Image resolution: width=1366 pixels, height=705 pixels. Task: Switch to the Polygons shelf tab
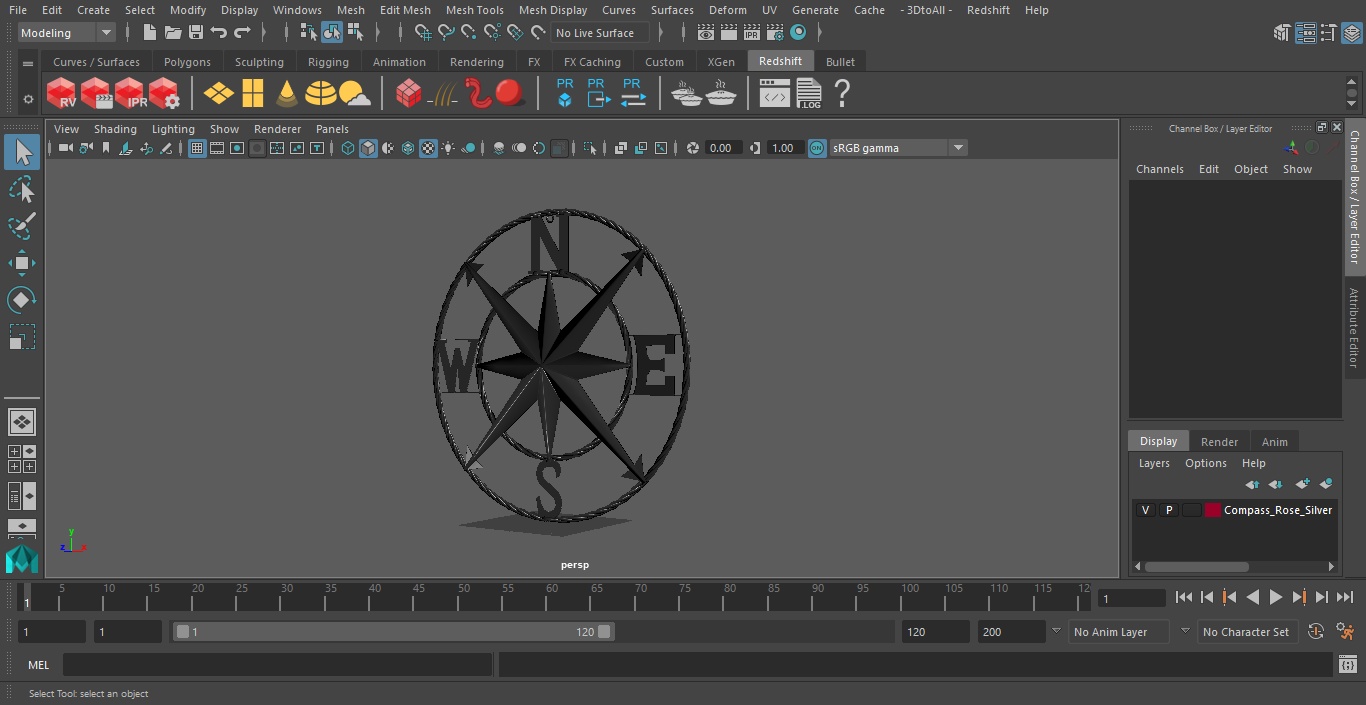click(x=188, y=62)
